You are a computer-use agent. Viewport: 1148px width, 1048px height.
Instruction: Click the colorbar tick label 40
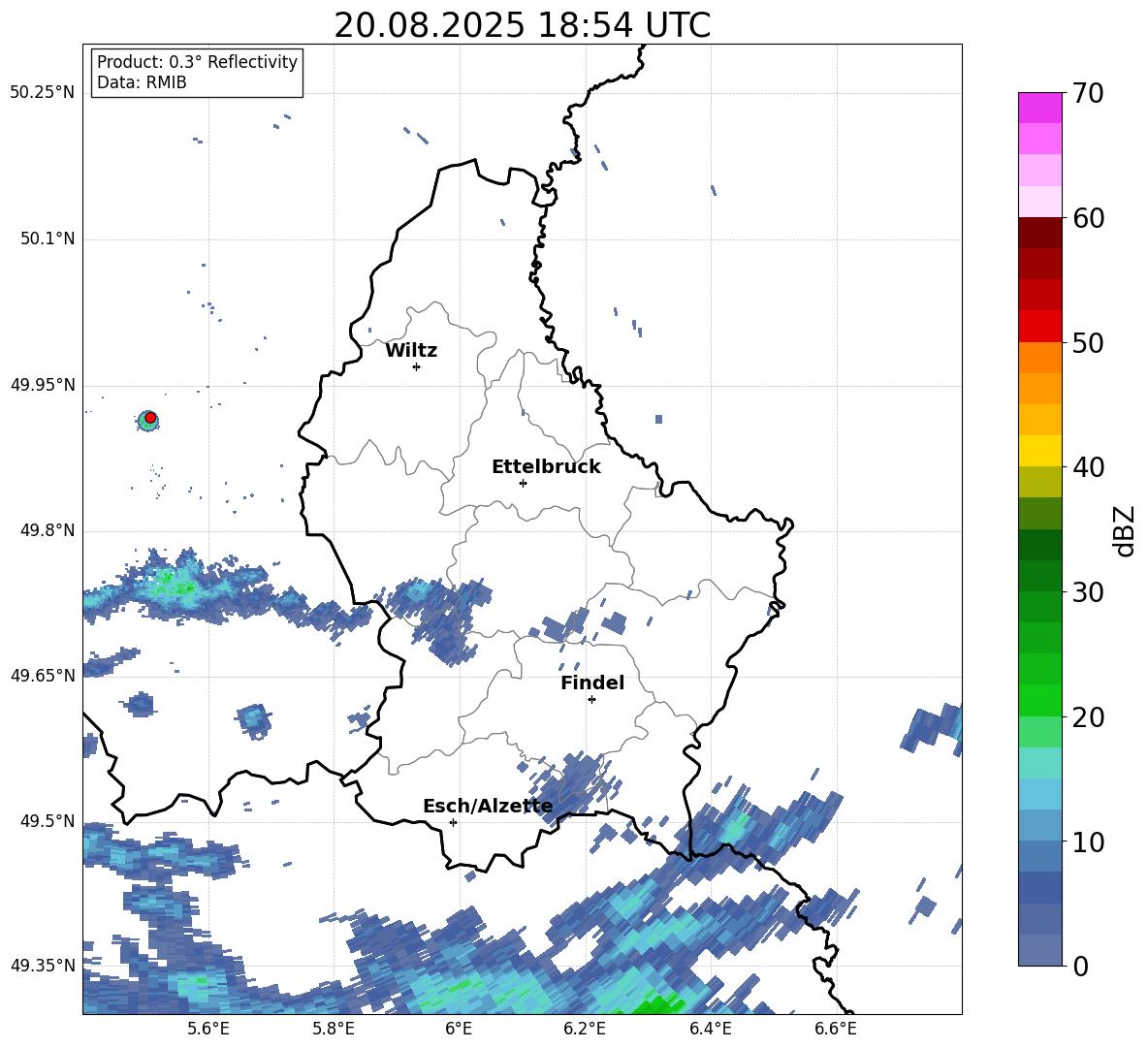pos(1088,467)
